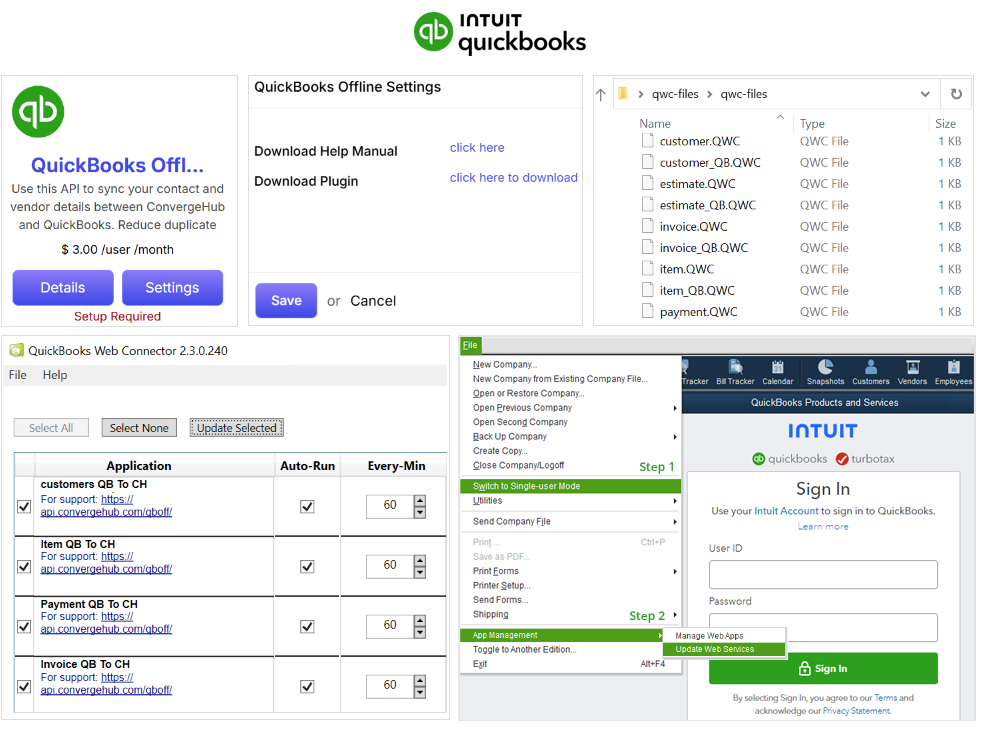Viewport: 1000px width, 729px height.
Task: Choose Manage Web Apps submenu item
Action: point(724,636)
